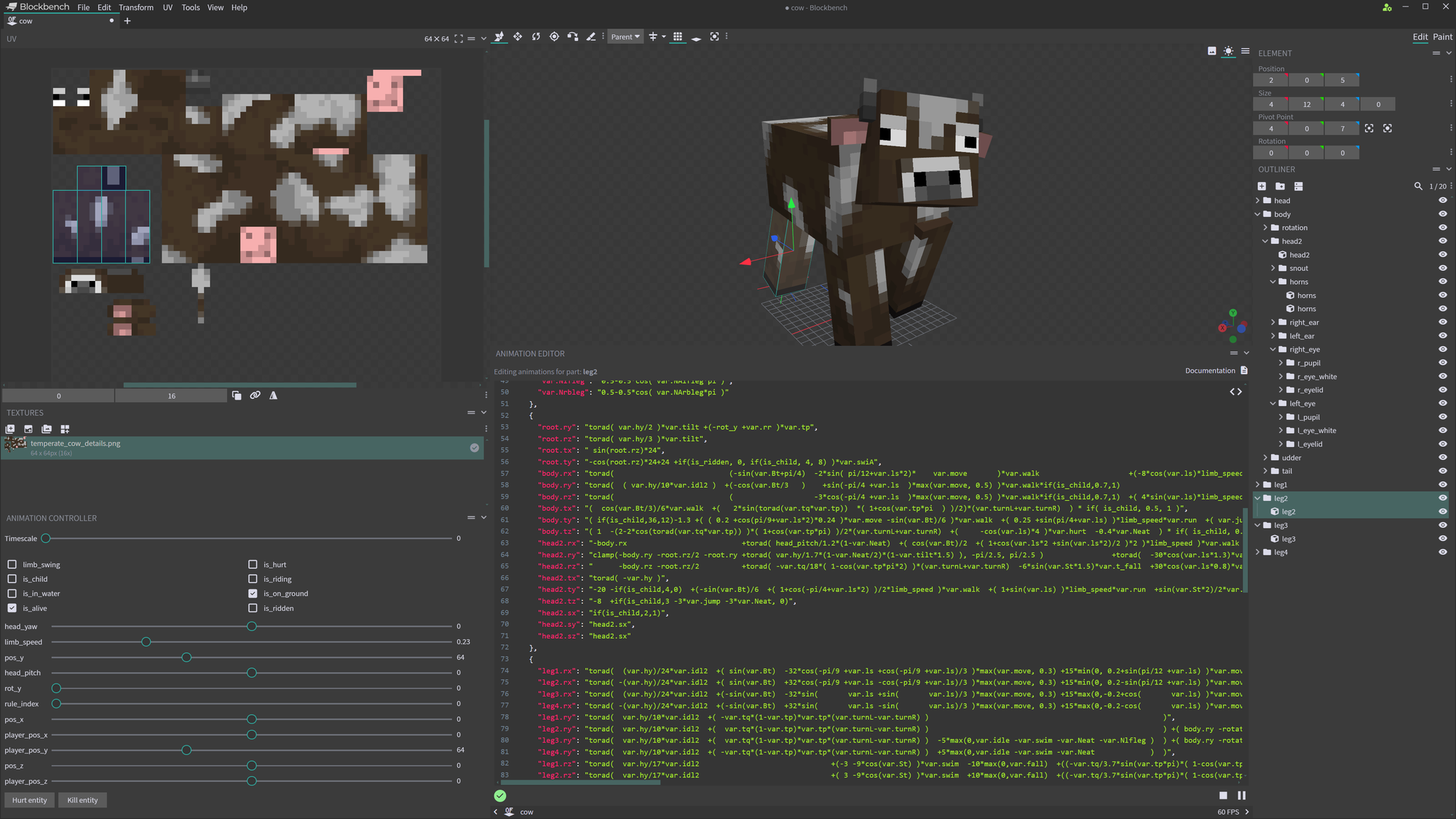Collapse the horns group
The image size is (1456, 819).
click(1273, 282)
